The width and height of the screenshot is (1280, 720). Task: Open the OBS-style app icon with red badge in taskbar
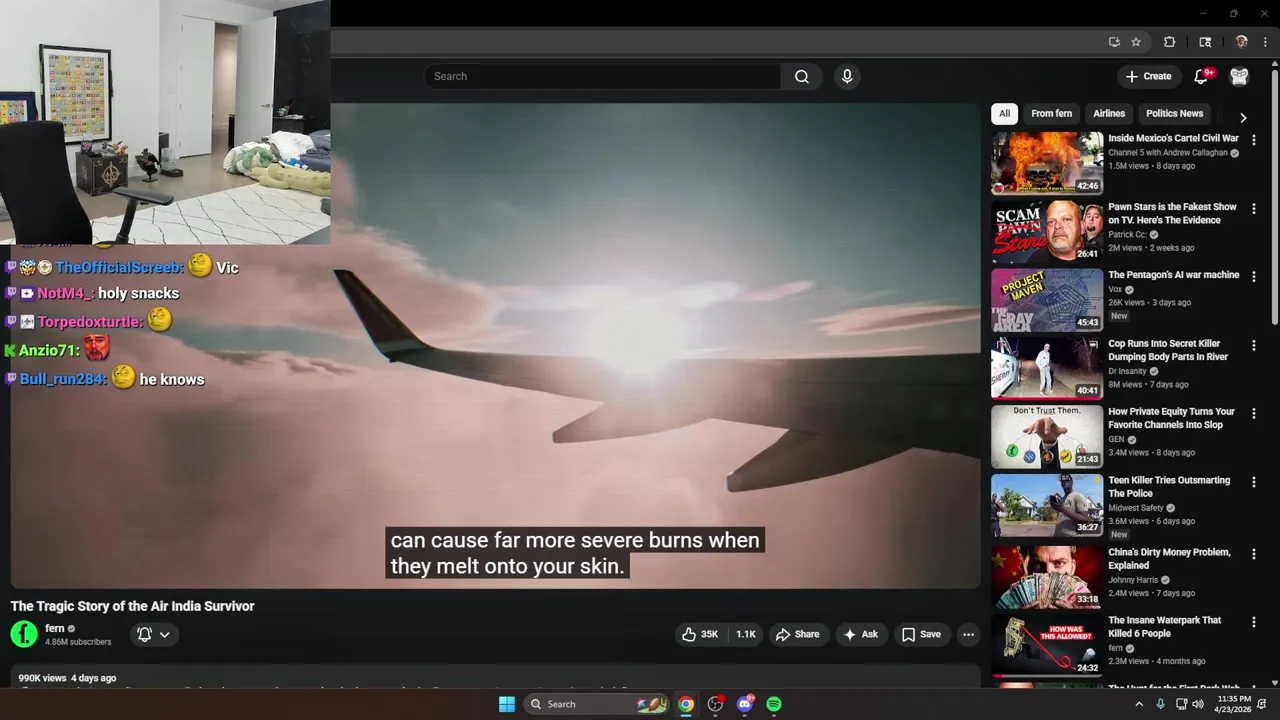pyautogui.click(x=715, y=704)
